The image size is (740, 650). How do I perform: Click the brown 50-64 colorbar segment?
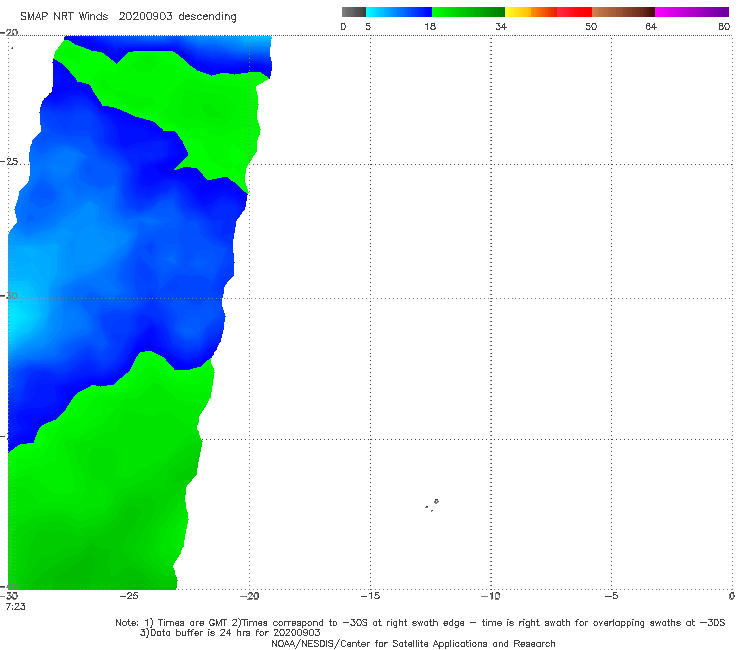coord(623,12)
